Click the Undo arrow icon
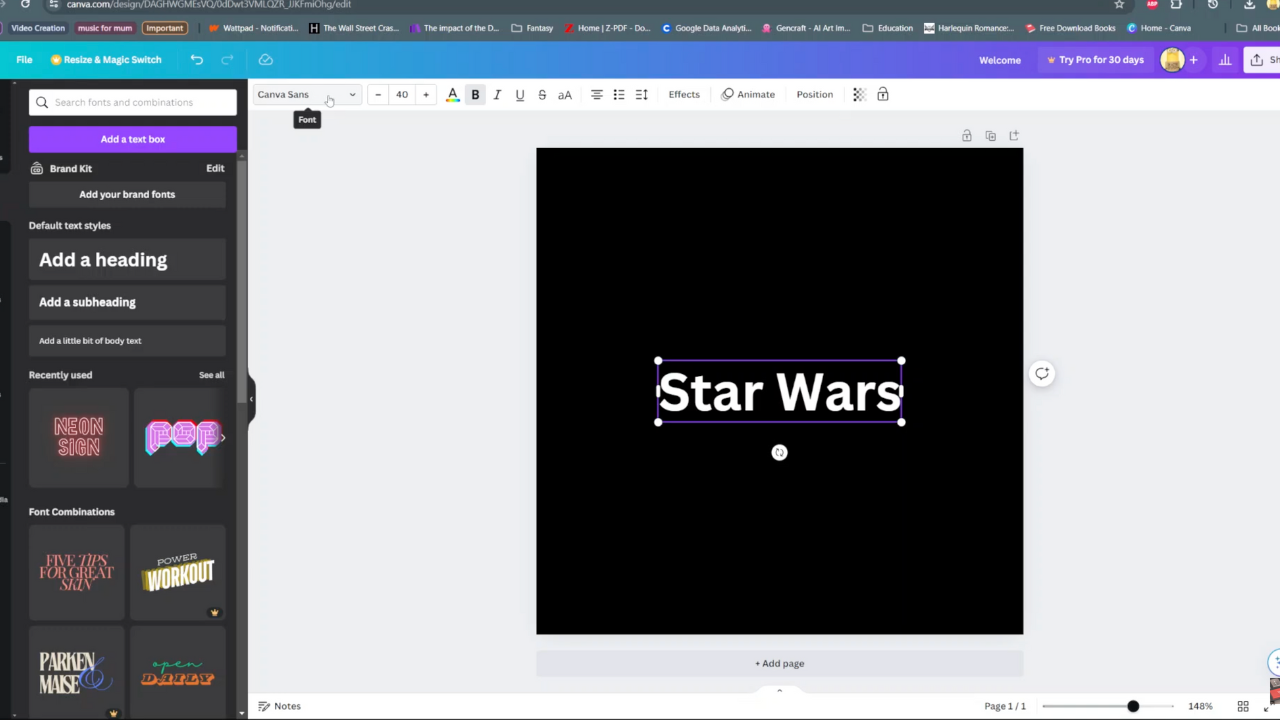1280x720 pixels. point(197,60)
